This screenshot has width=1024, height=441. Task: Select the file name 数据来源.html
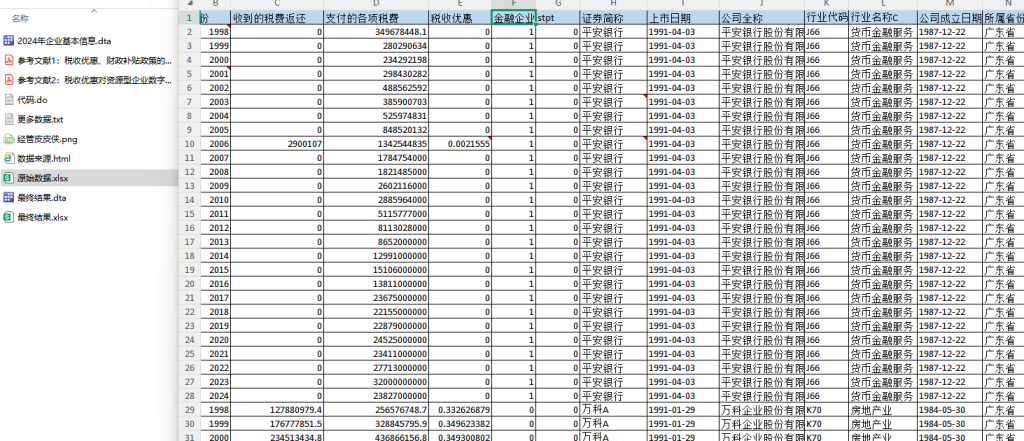click(x=44, y=158)
